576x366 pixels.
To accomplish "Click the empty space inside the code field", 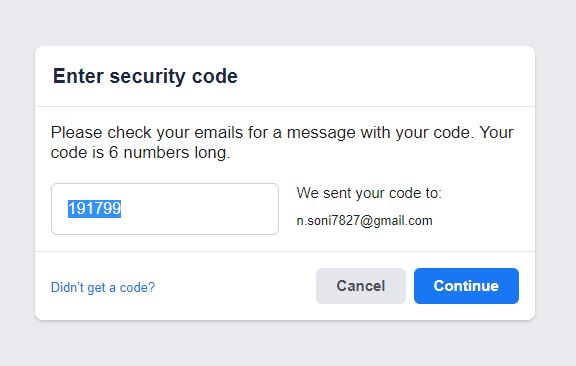I will tap(200, 209).
